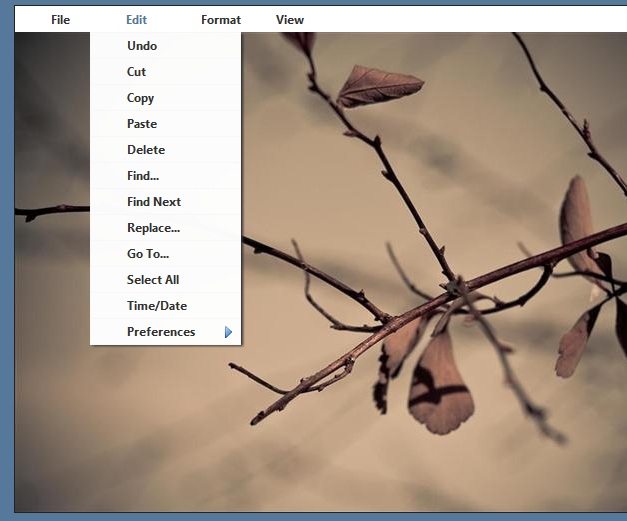
Task: Click the blue window border on the left
Action: pyautogui.click(x=6, y=260)
